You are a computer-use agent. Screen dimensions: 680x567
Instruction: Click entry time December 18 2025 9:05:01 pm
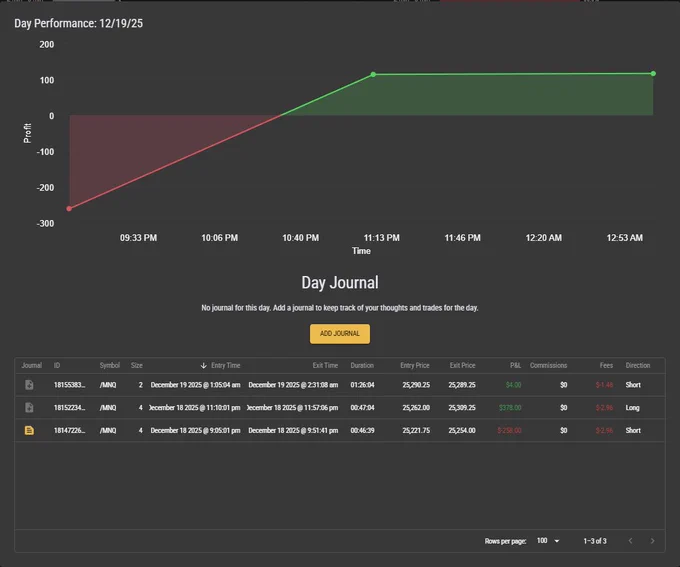pos(195,430)
